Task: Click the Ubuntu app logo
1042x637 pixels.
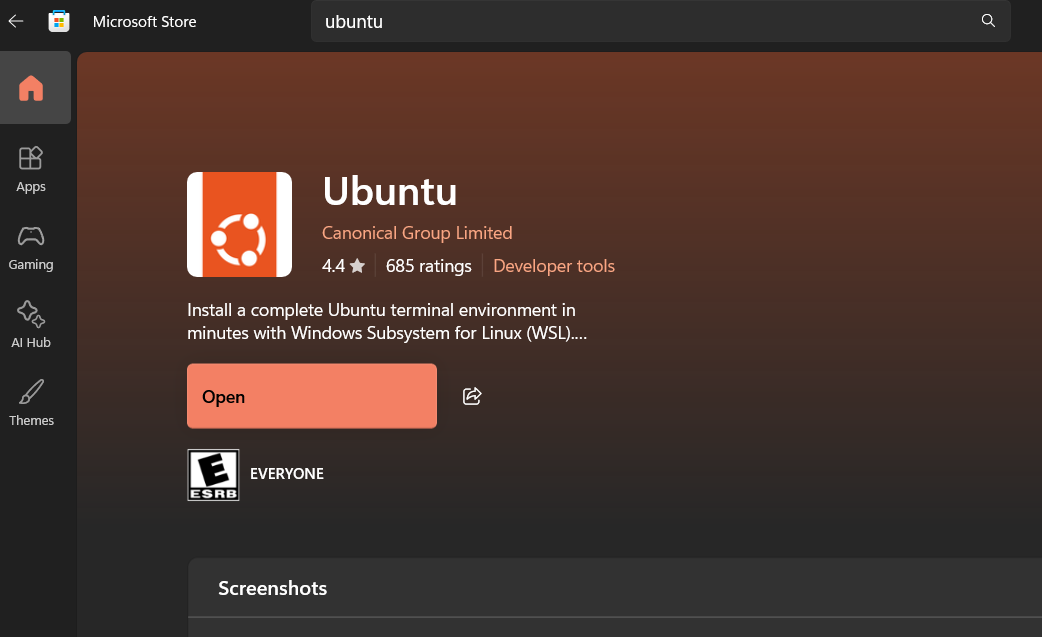Action: pos(239,224)
